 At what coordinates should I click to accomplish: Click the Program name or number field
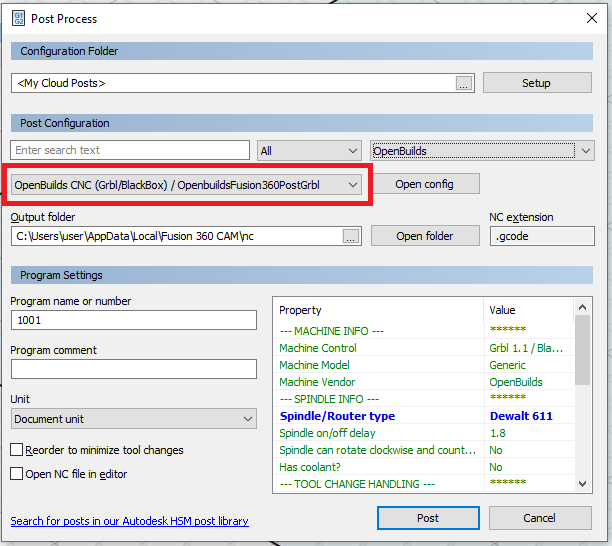pos(133,320)
